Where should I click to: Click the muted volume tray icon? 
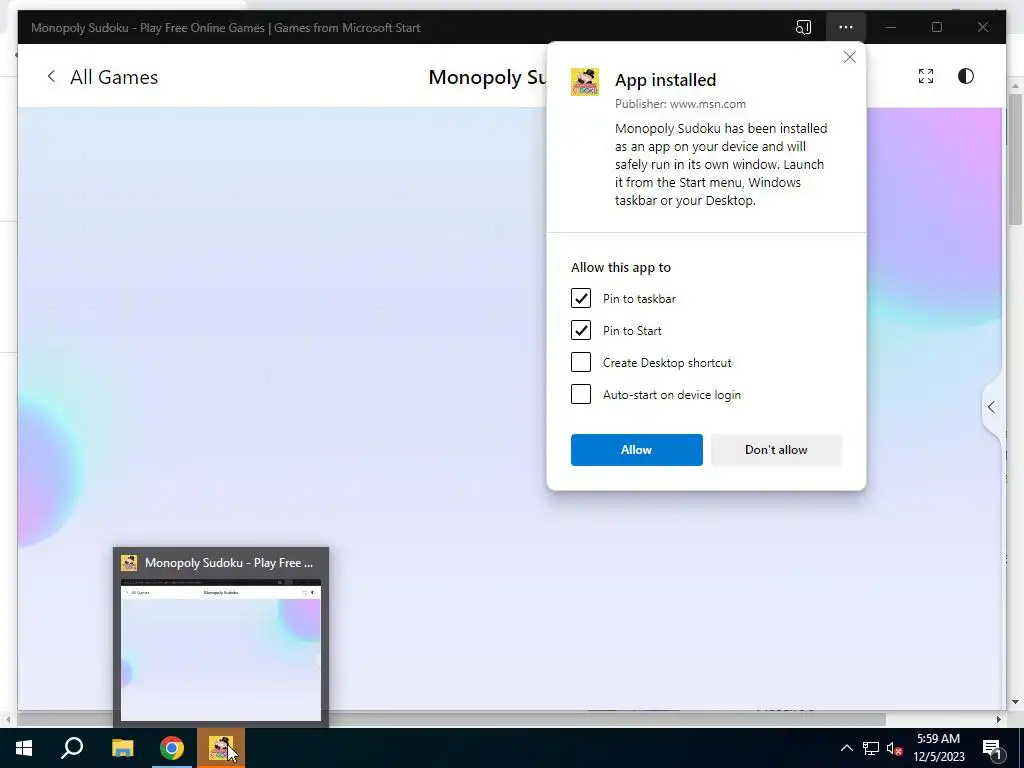coord(895,748)
